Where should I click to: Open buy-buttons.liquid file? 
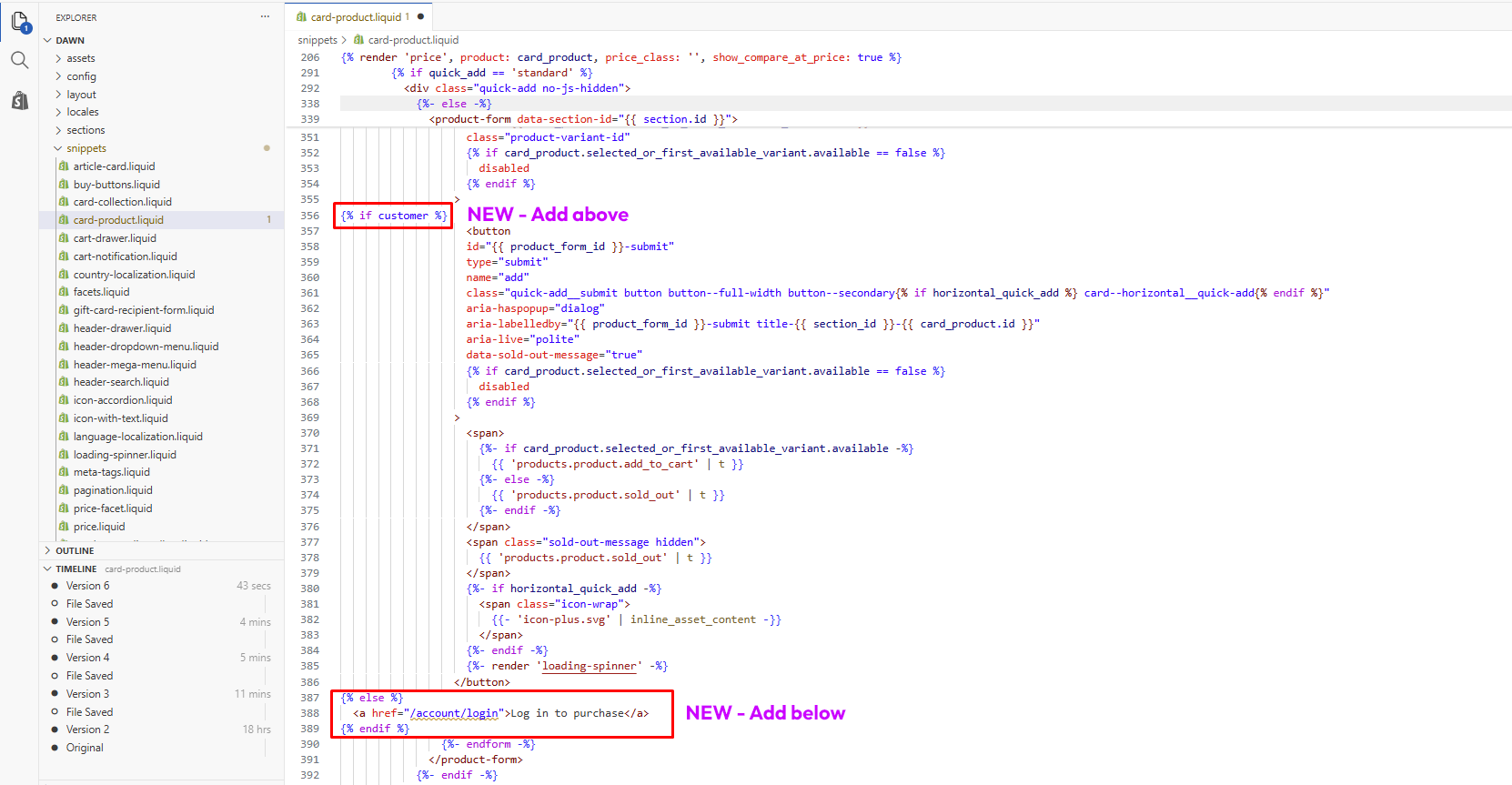[x=116, y=185]
